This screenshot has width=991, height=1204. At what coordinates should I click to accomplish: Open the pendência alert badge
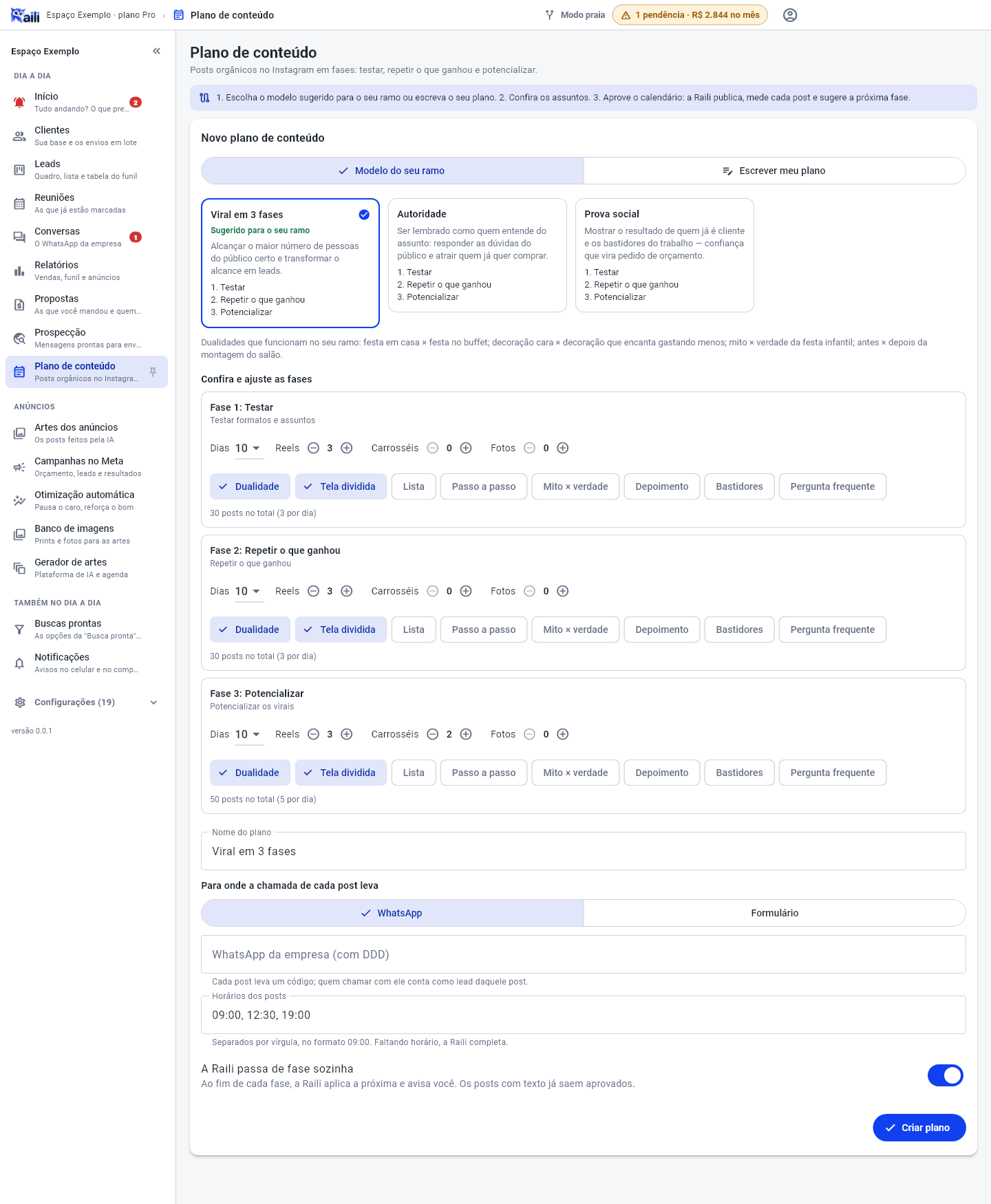[690, 15]
